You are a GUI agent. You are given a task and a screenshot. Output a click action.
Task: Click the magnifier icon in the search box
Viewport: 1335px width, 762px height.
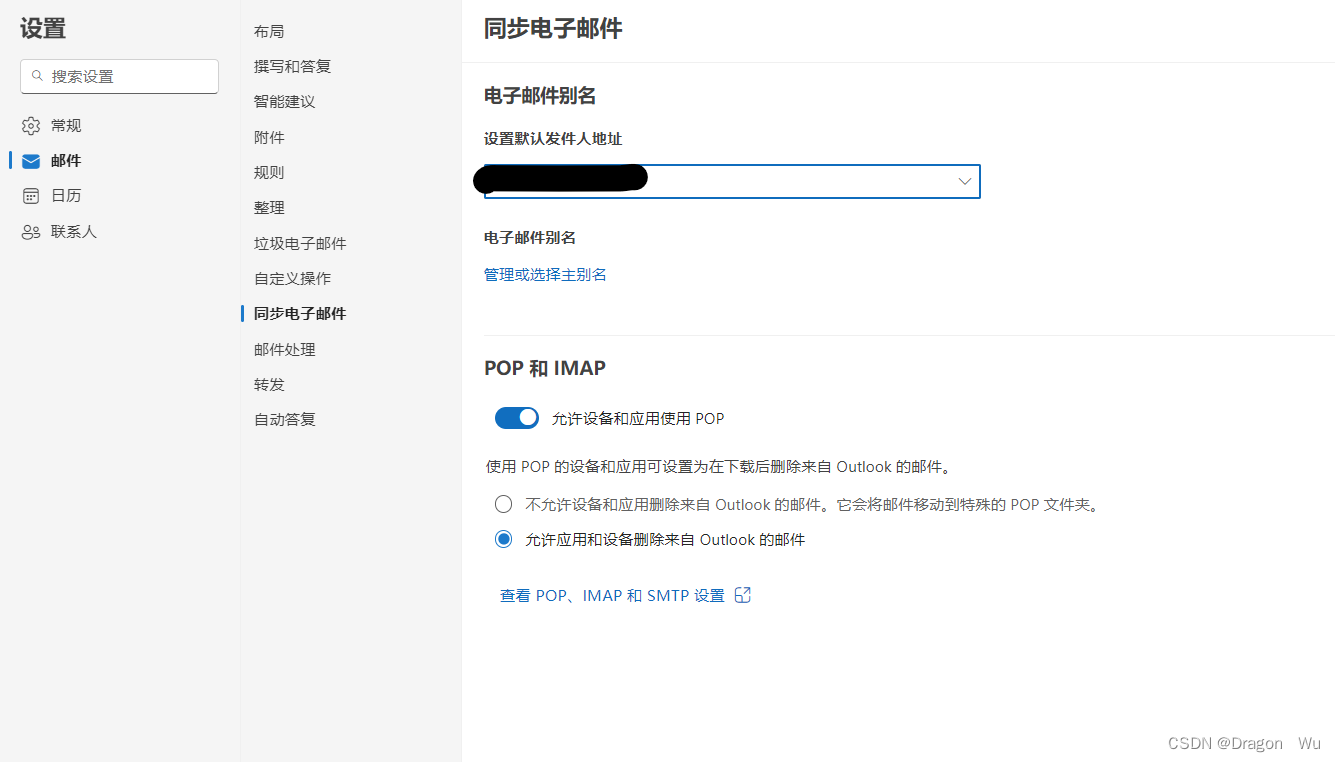38,76
